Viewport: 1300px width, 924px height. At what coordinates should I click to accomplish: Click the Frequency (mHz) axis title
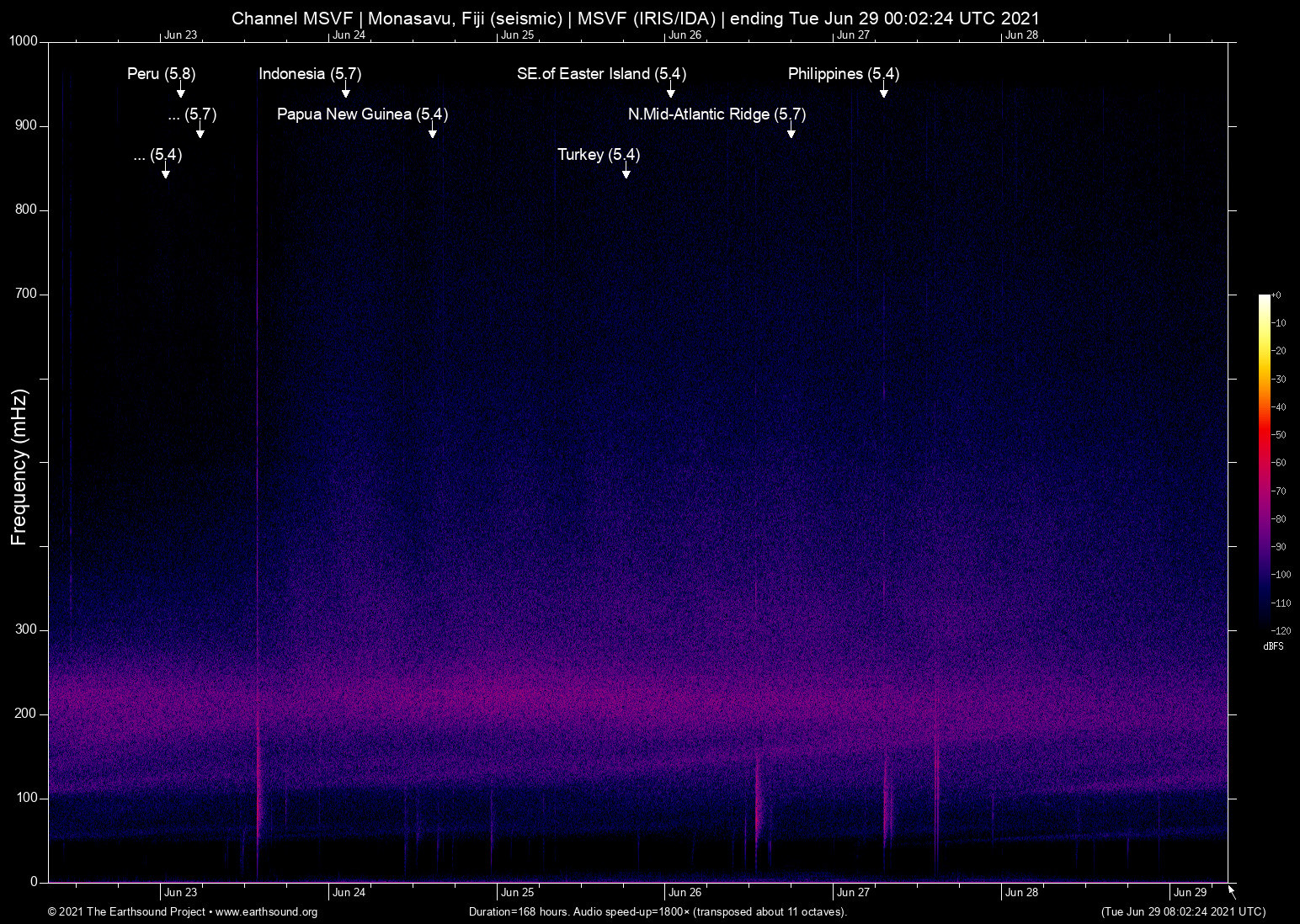19,467
